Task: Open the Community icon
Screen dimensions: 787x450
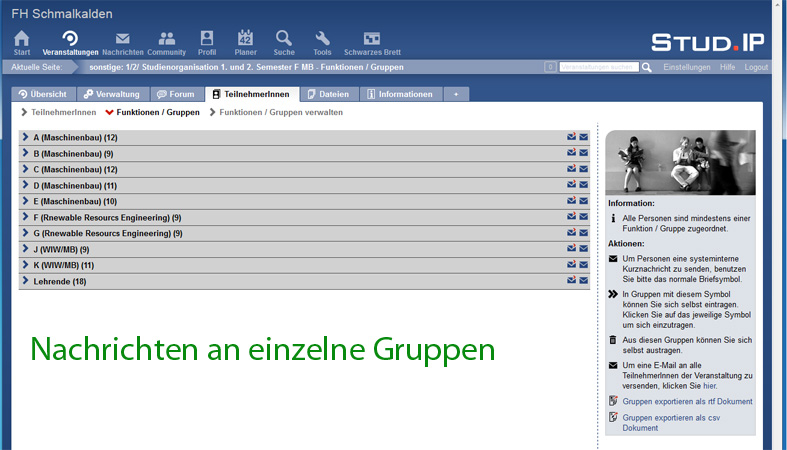Action: (x=166, y=40)
